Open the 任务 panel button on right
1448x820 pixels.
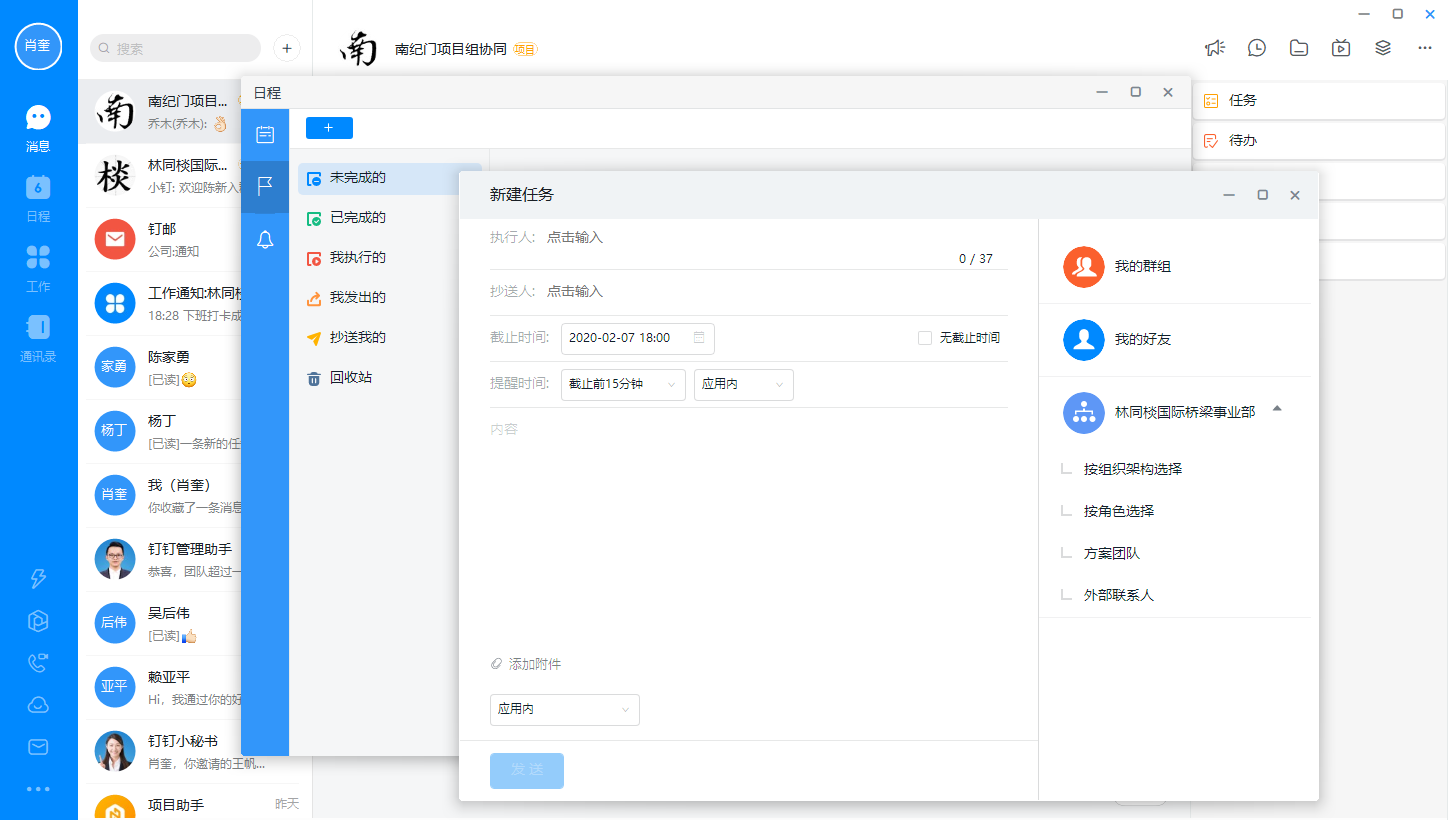pyautogui.click(x=1318, y=101)
